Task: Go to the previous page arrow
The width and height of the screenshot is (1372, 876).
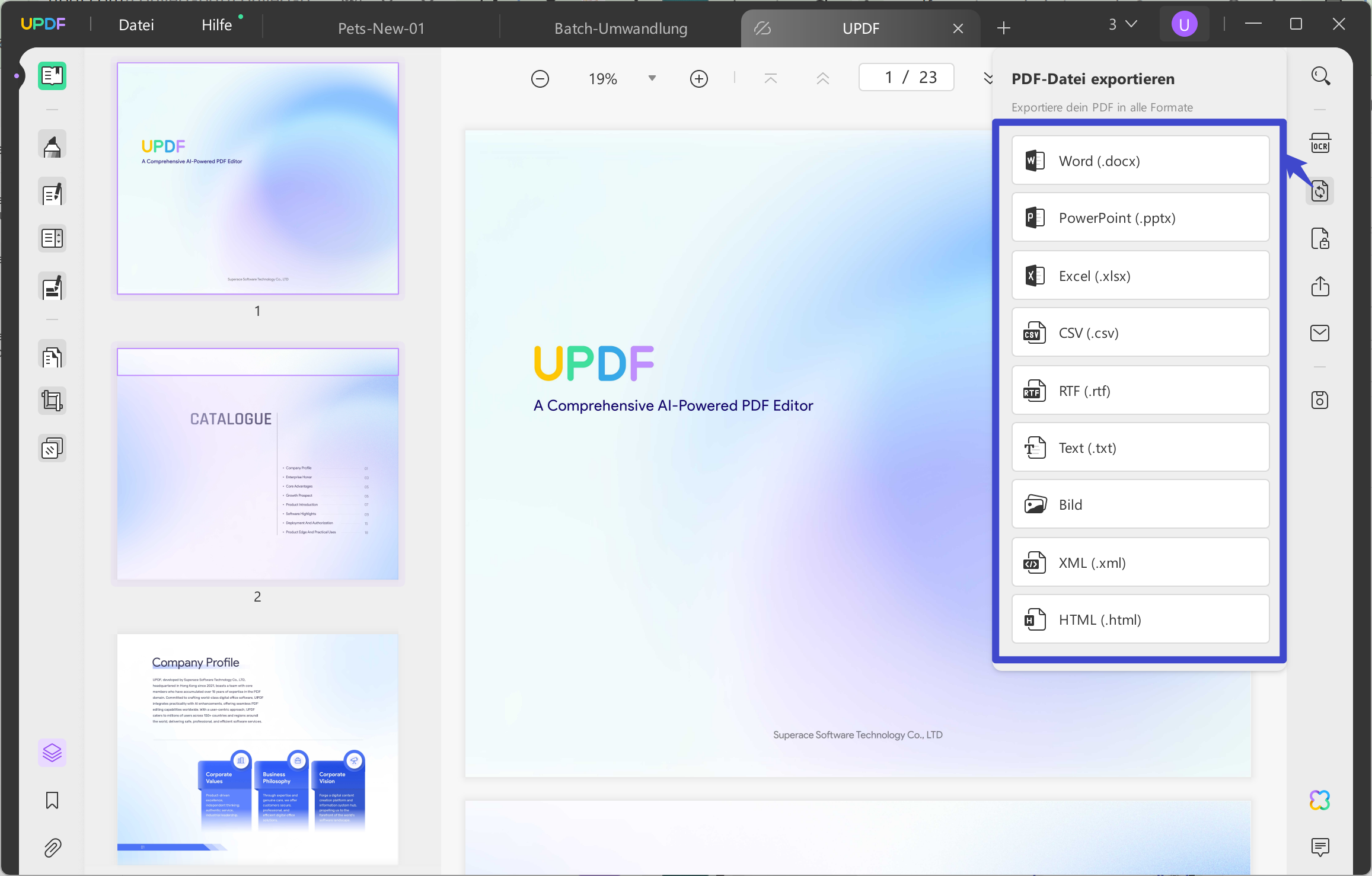Action: (x=823, y=78)
